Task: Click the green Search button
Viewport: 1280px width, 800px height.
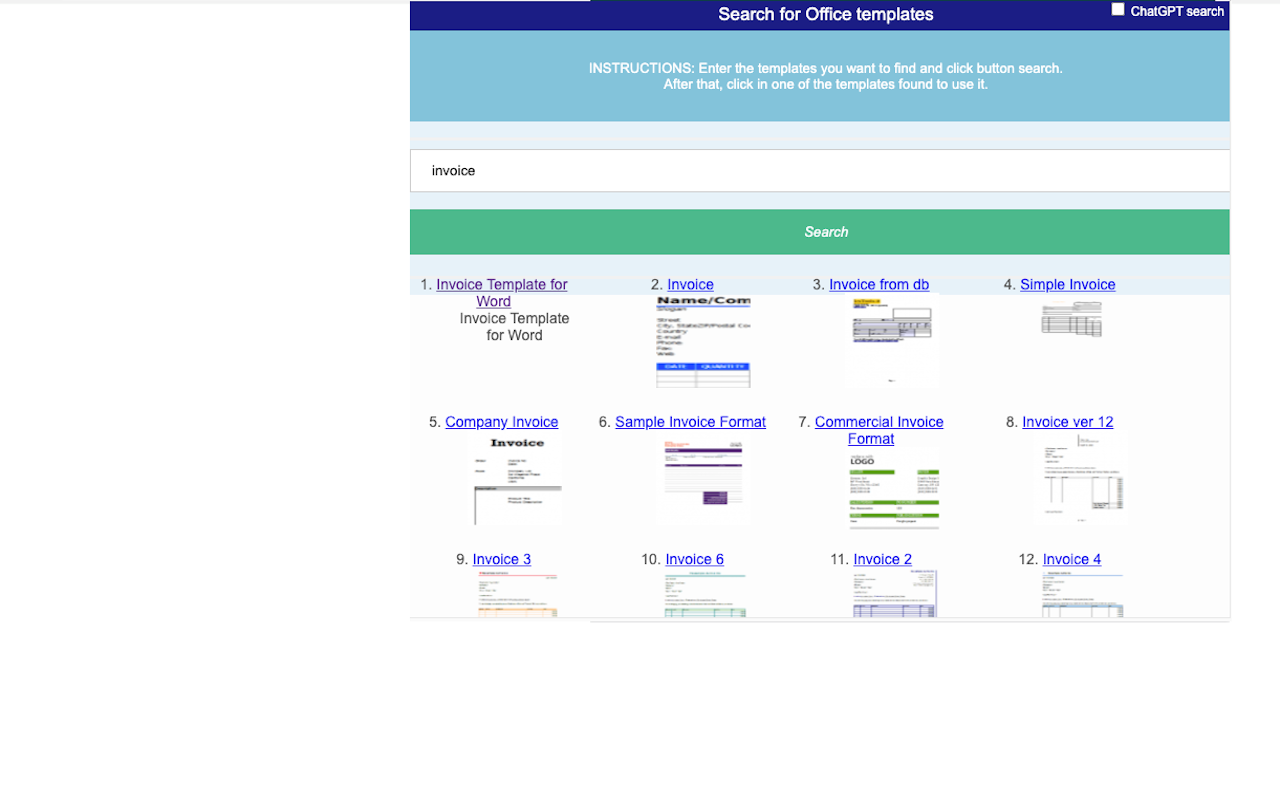Action: (x=820, y=232)
